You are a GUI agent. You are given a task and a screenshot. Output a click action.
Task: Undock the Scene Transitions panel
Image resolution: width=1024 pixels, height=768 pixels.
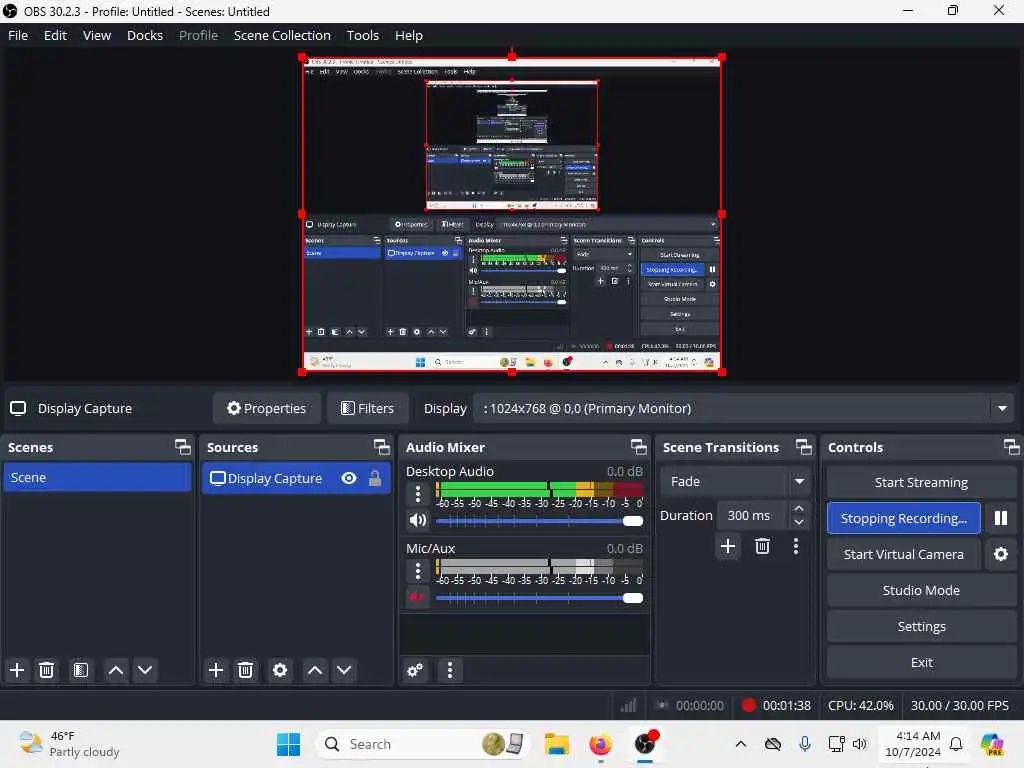point(804,447)
